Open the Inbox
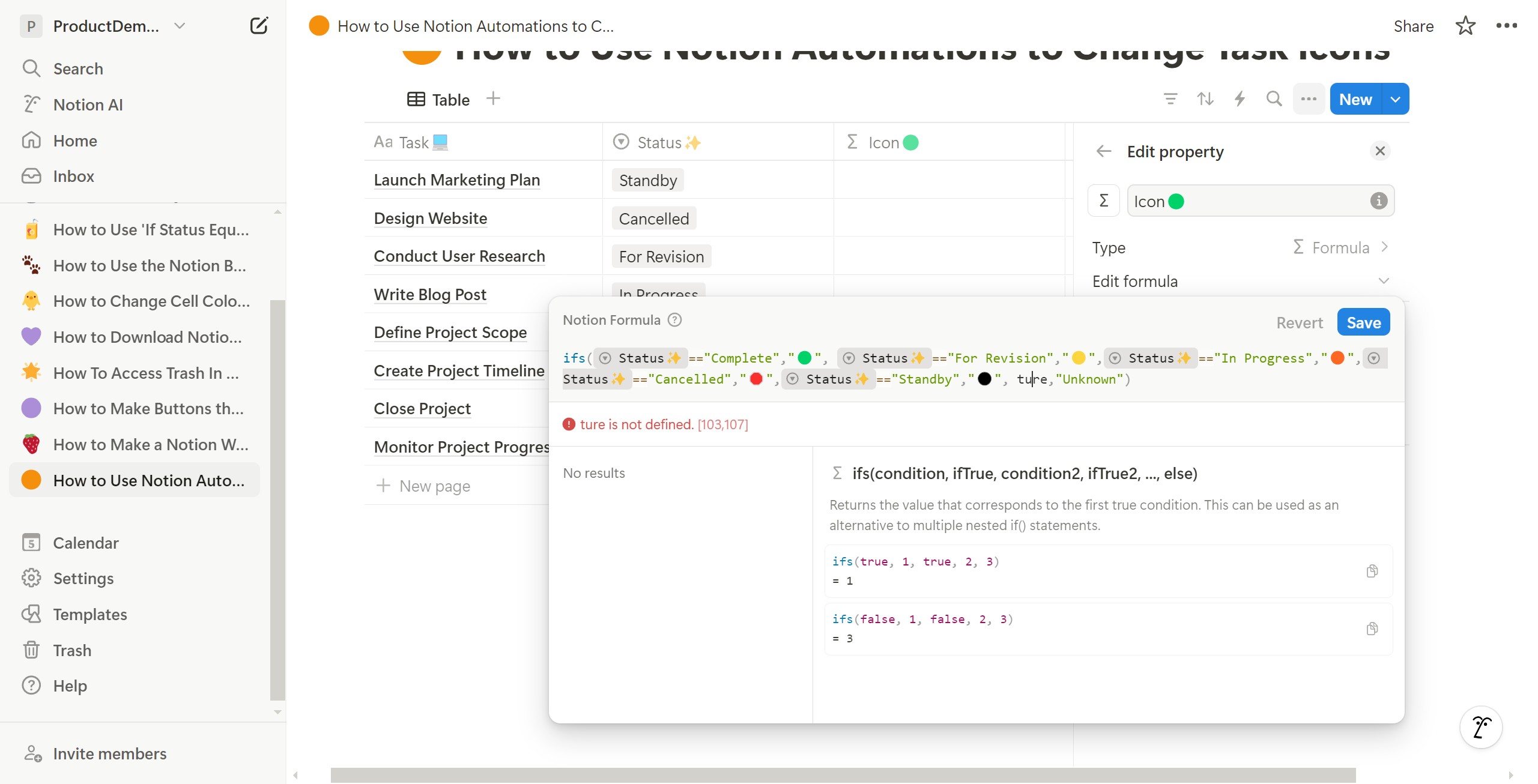 (73, 176)
